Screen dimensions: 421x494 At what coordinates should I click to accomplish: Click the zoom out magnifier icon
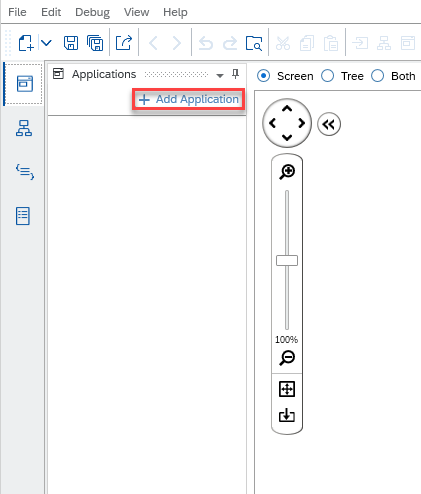tap(287, 358)
